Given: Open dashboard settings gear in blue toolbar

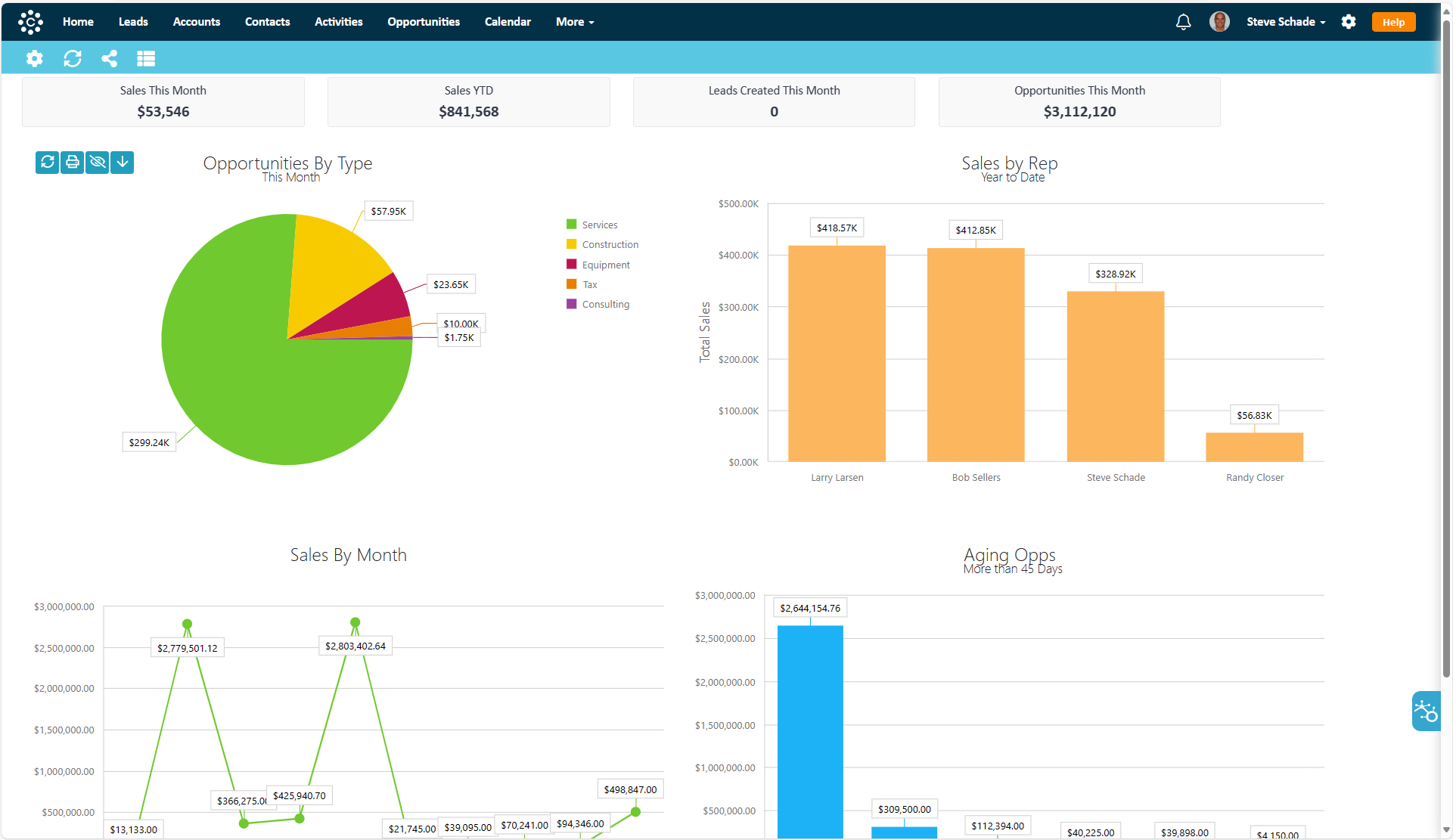Looking at the screenshot, I should click(35, 58).
